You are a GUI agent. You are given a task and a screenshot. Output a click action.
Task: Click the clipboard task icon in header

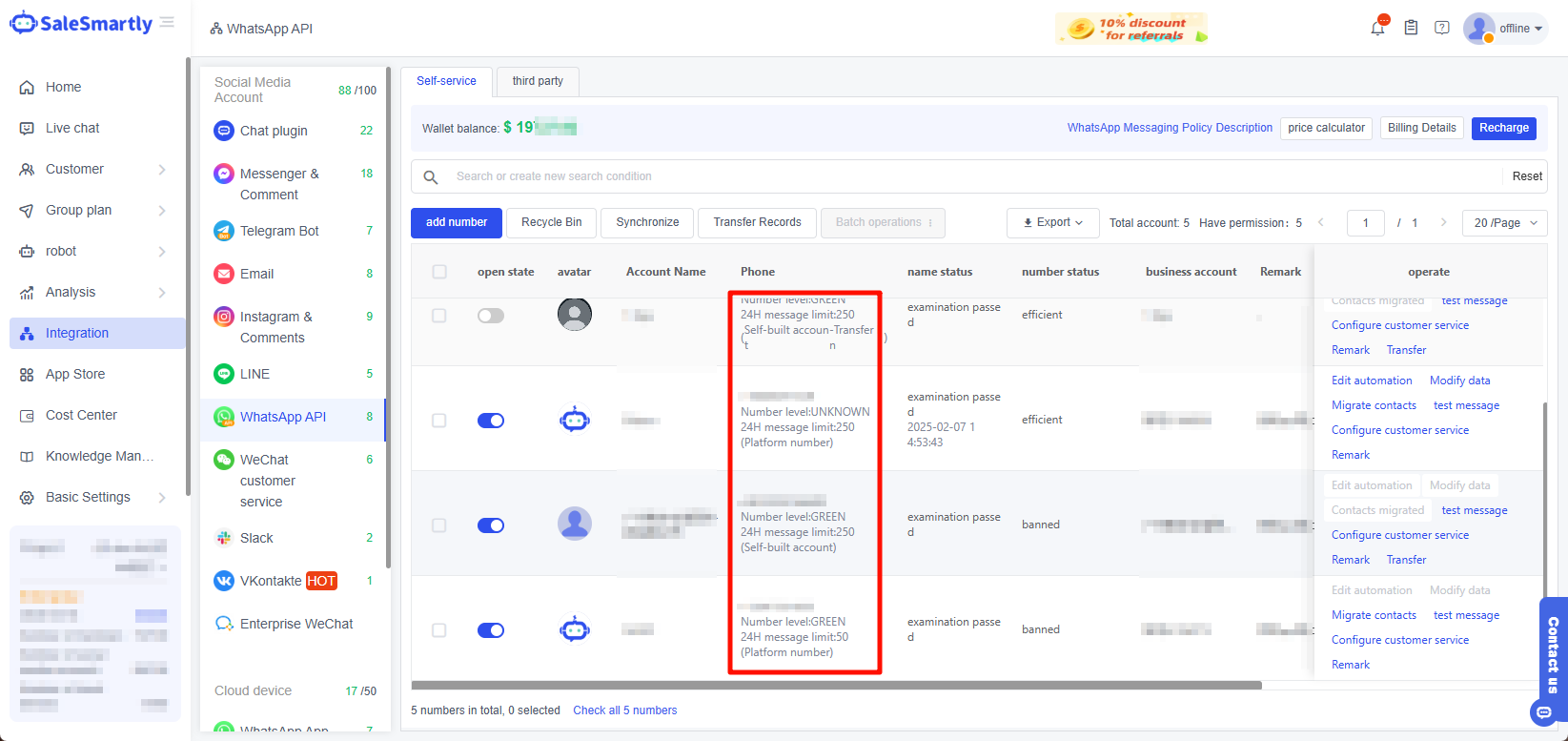pyautogui.click(x=1411, y=28)
